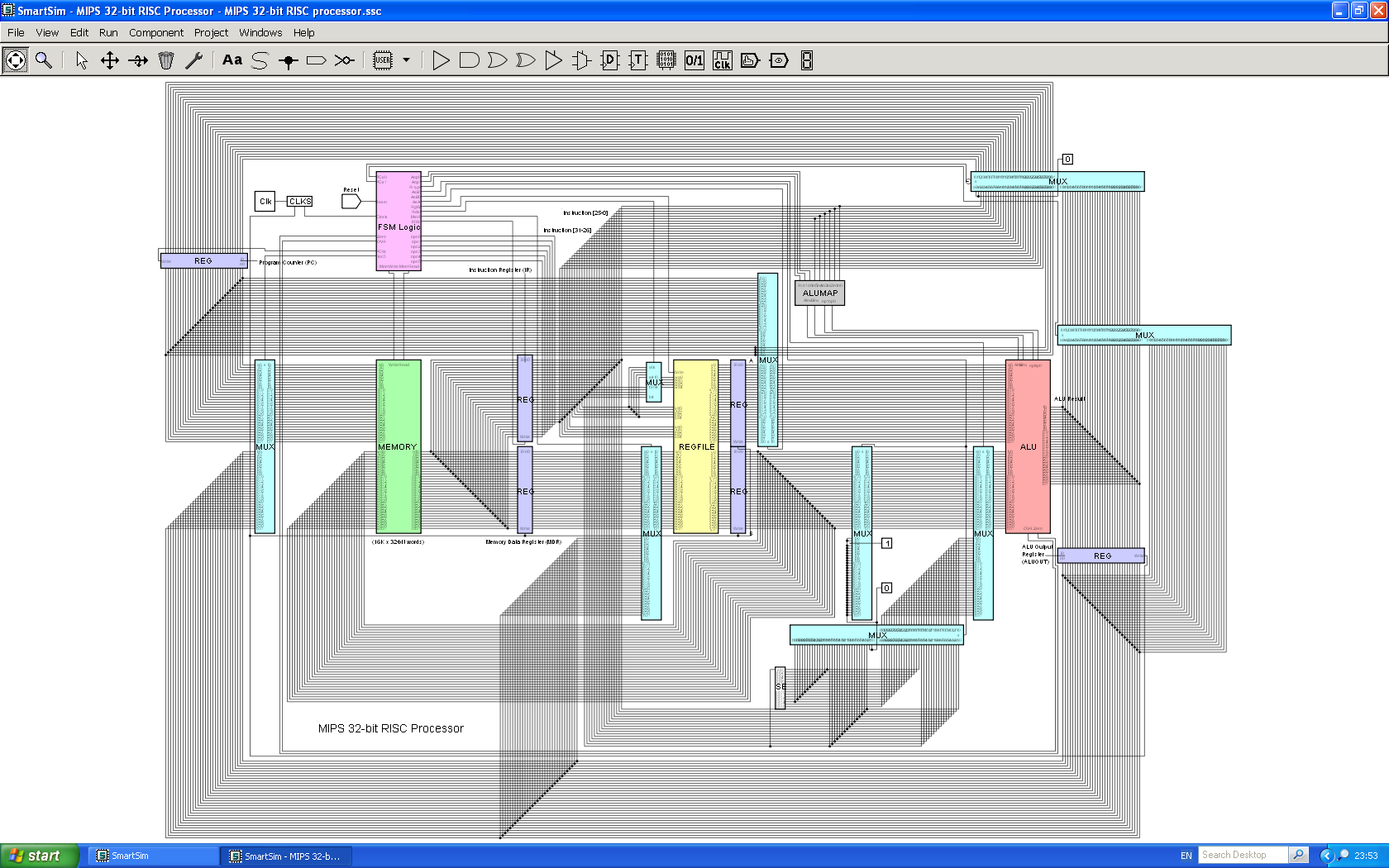The width and height of the screenshot is (1389, 868).
Task: Click the green MEMORY block
Action: click(x=399, y=446)
